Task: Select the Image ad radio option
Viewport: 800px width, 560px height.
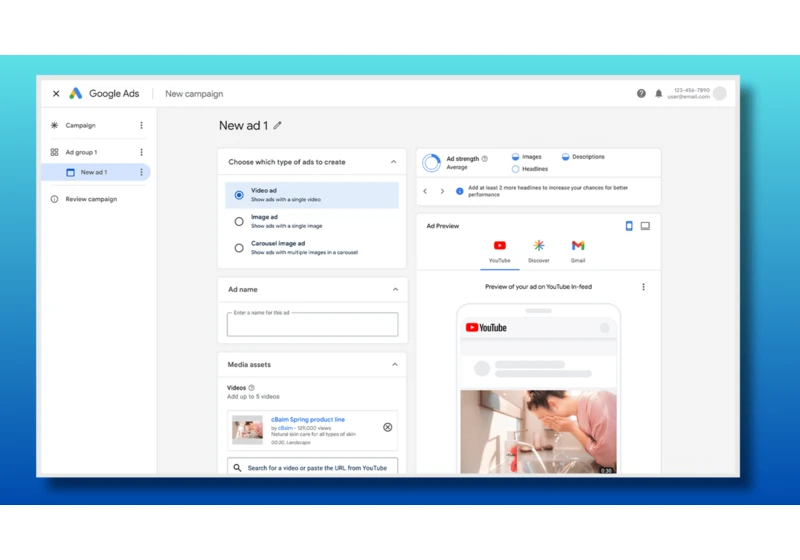Action: coord(239,221)
